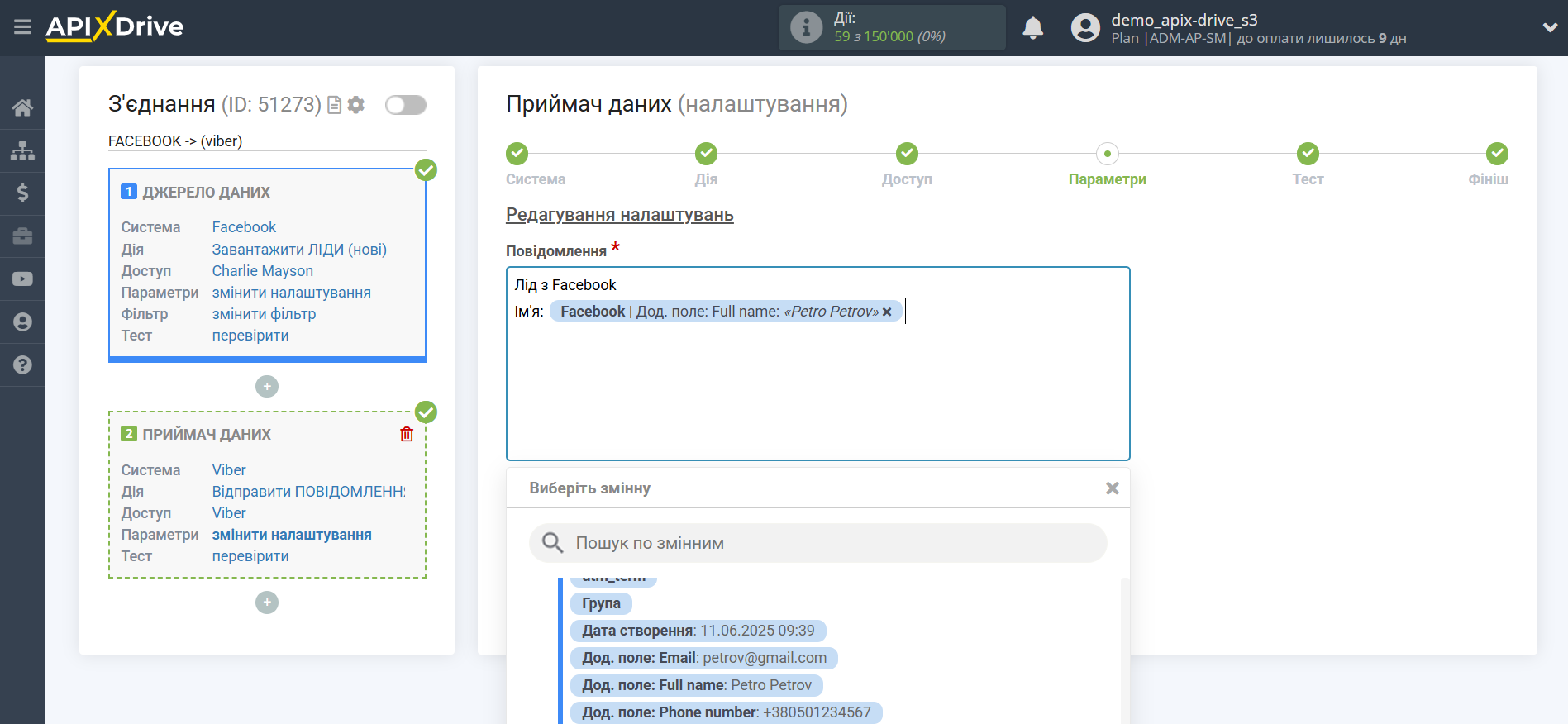
Task: Open the actions info icon
Action: [x=806, y=27]
